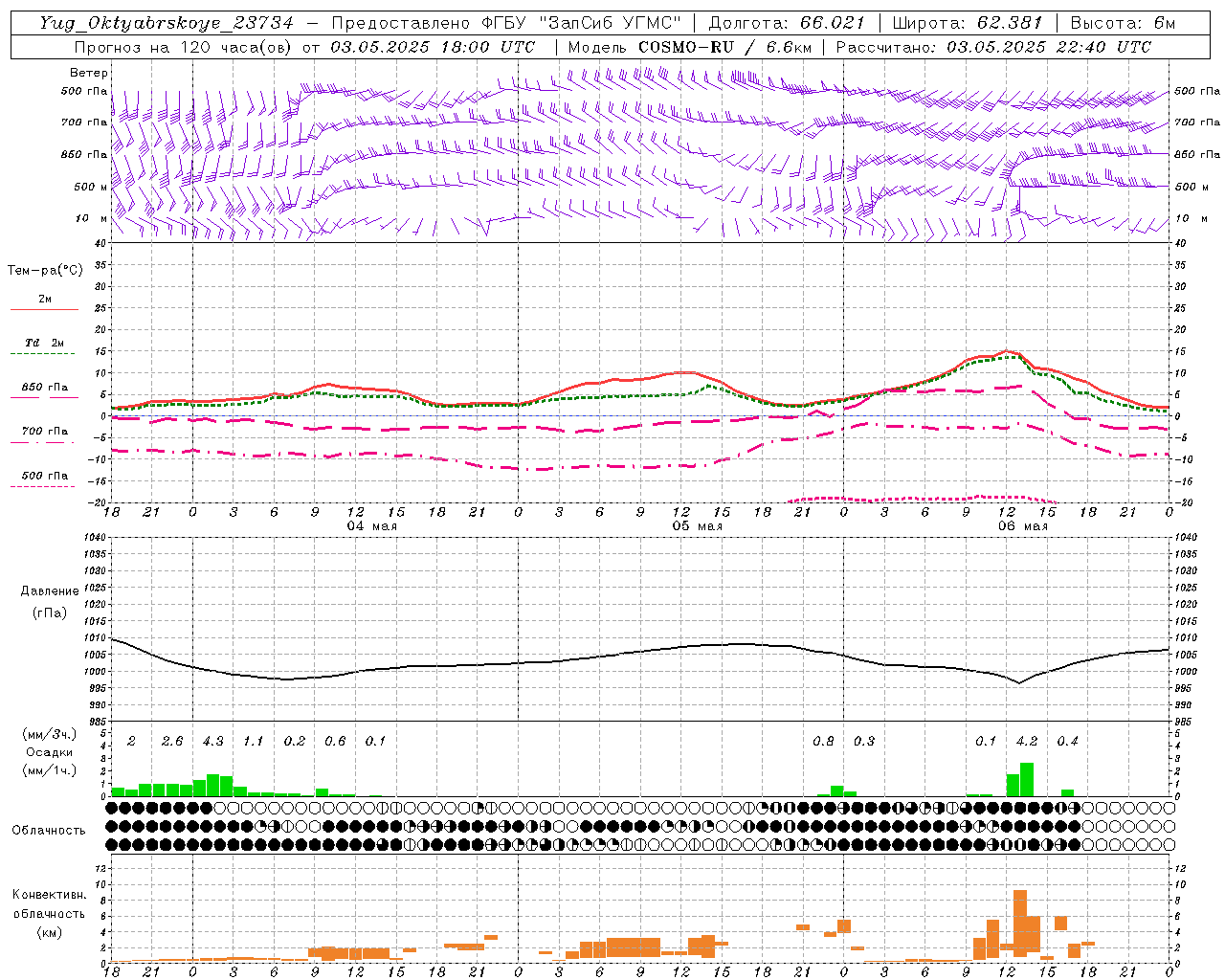Select the elevation text Высота: 6м
The width and height of the screenshot is (1225, 980).
1123,23
